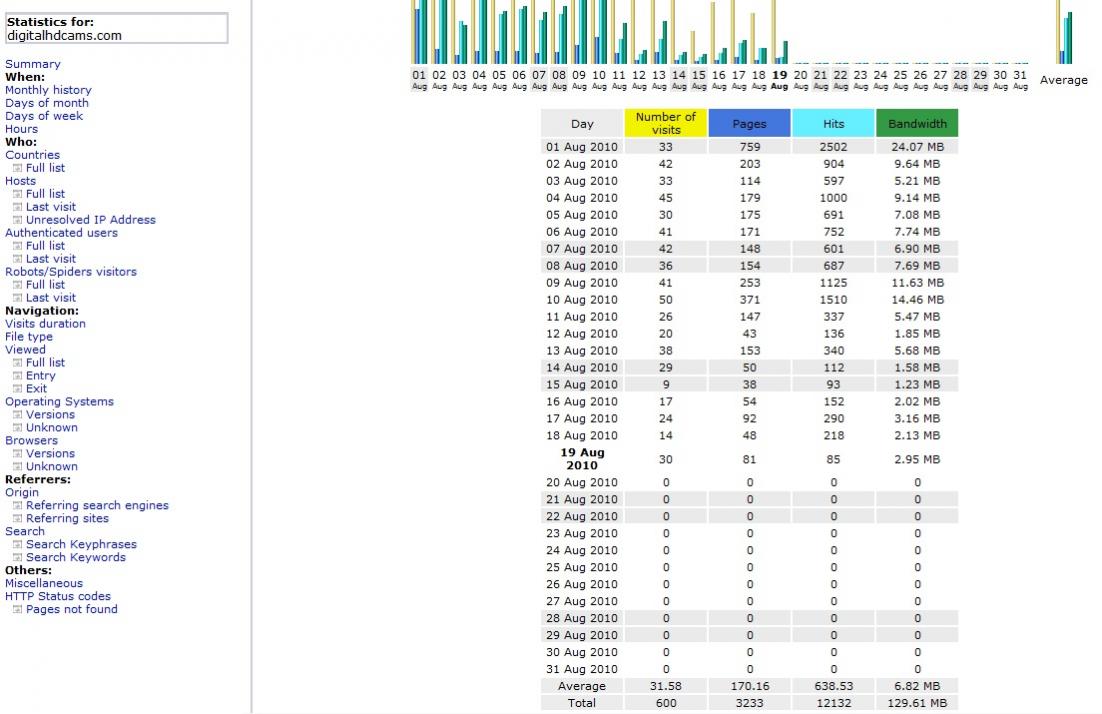Image resolution: width=1102 pixels, height=714 pixels.
Task: Click the icon beside Unresolved IP Address
Action: click(18, 220)
